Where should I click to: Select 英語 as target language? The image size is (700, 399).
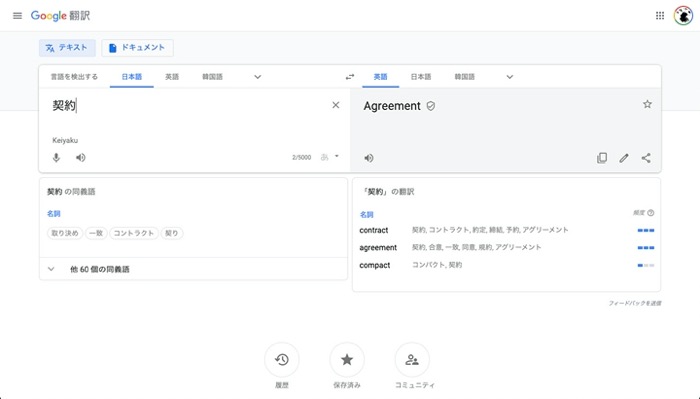pos(380,77)
